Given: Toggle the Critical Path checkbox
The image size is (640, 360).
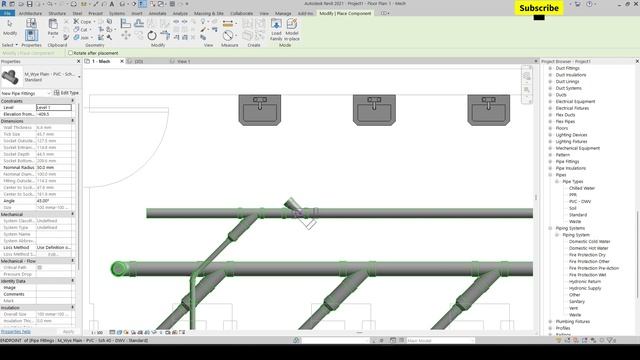Looking at the screenshot, I should pyautogui.click(x=40, y=267).
